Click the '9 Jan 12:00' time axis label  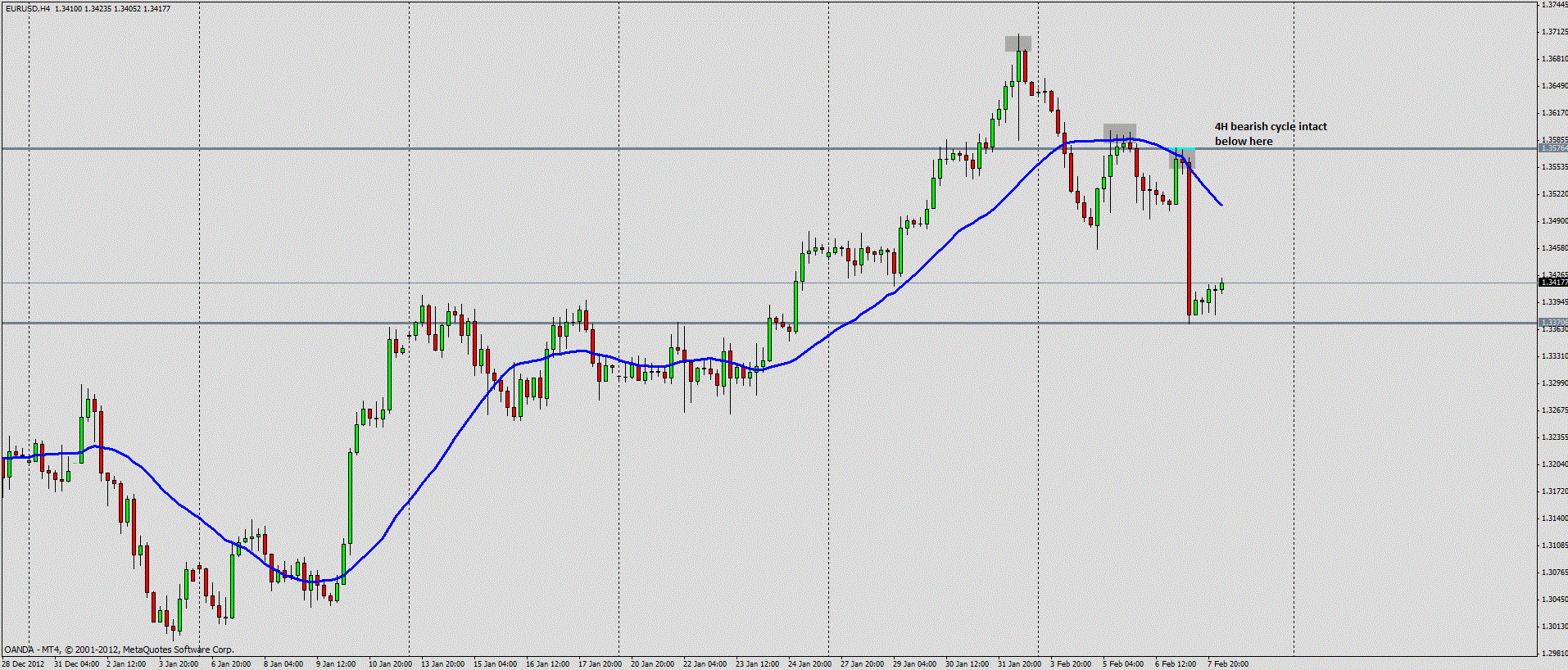pyautogui.click(x=336, y=663)
